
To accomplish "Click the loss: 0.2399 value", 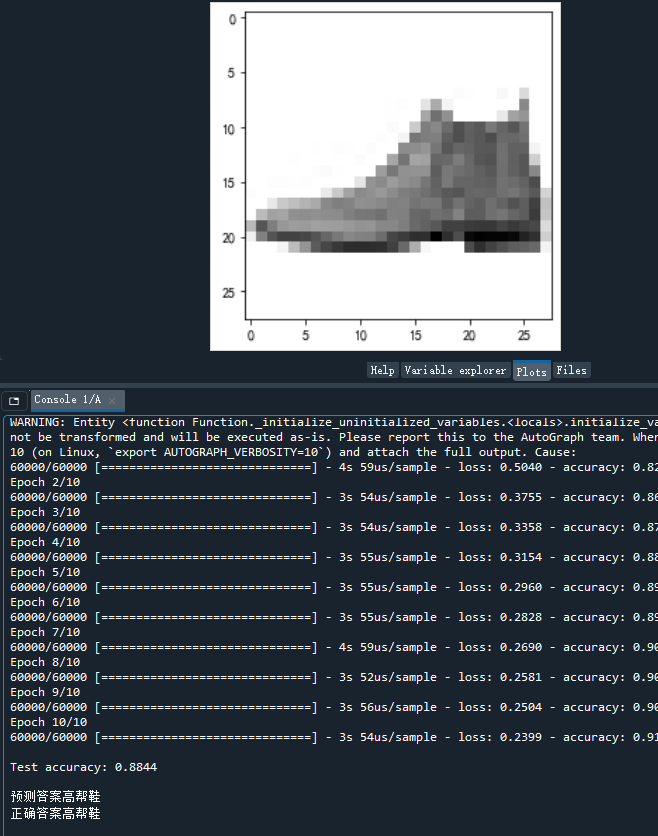I will click(x=500, y=737).
